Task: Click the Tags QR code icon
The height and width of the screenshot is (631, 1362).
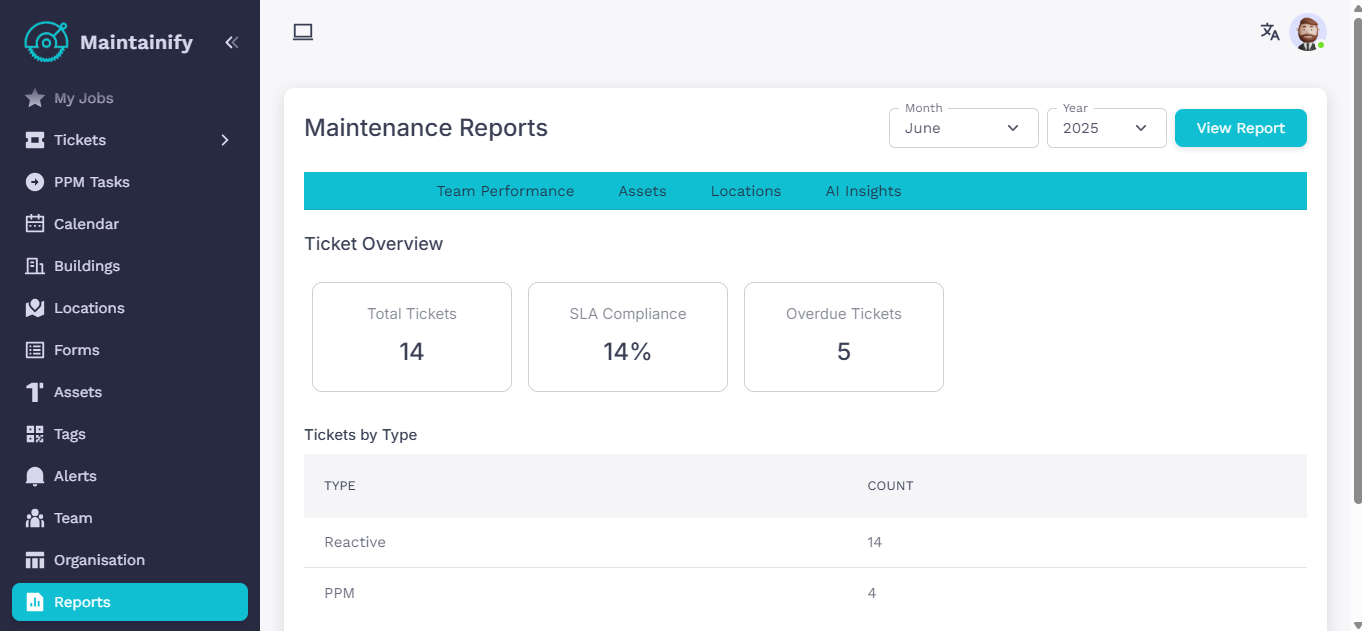Action: (x=35, y=434)
